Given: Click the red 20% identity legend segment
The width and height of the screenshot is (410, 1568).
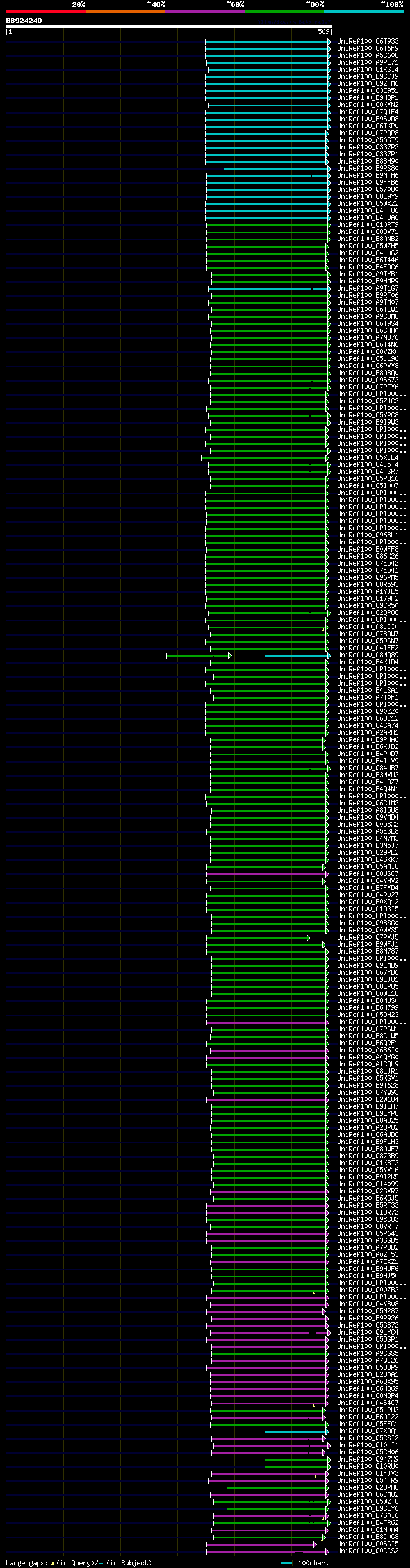Looking at the screenshot, I should [46, 12].
